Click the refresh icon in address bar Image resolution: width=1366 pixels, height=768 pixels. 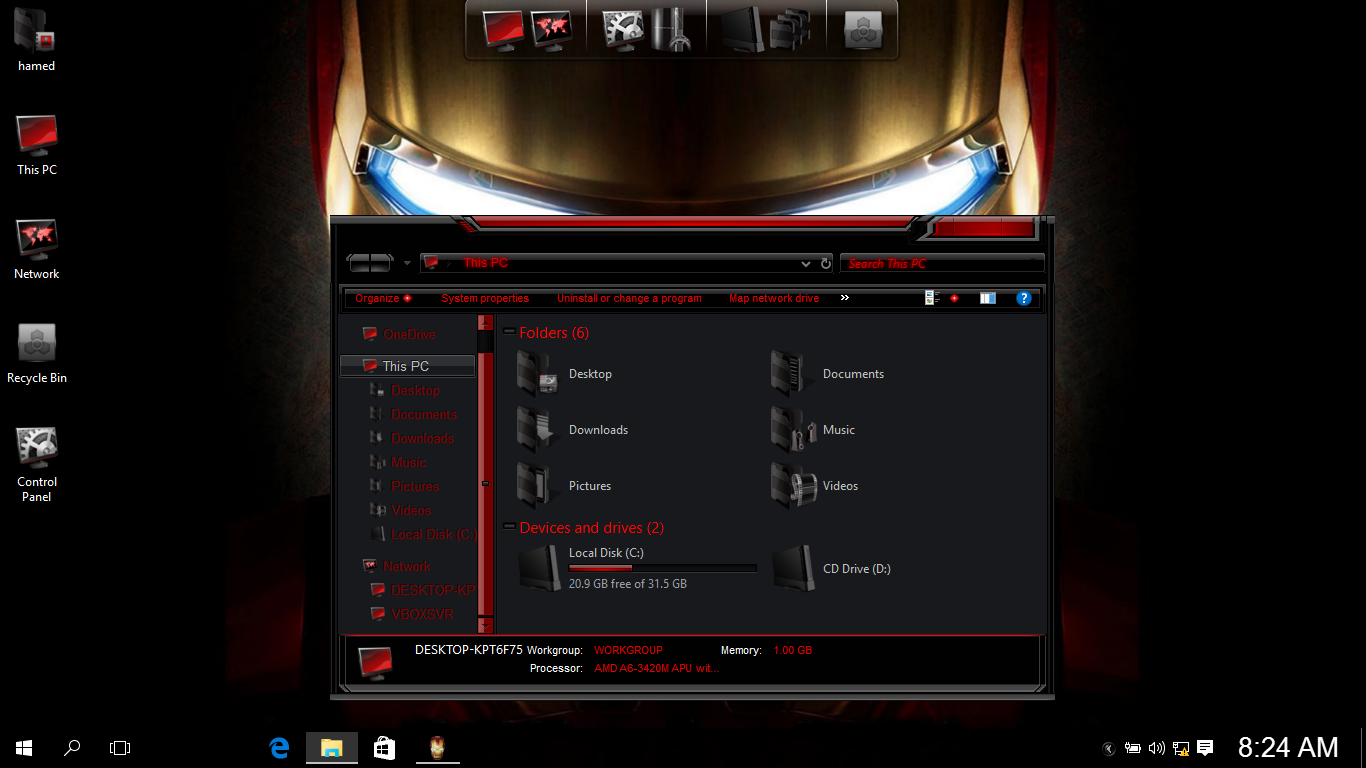coord(826,264)
